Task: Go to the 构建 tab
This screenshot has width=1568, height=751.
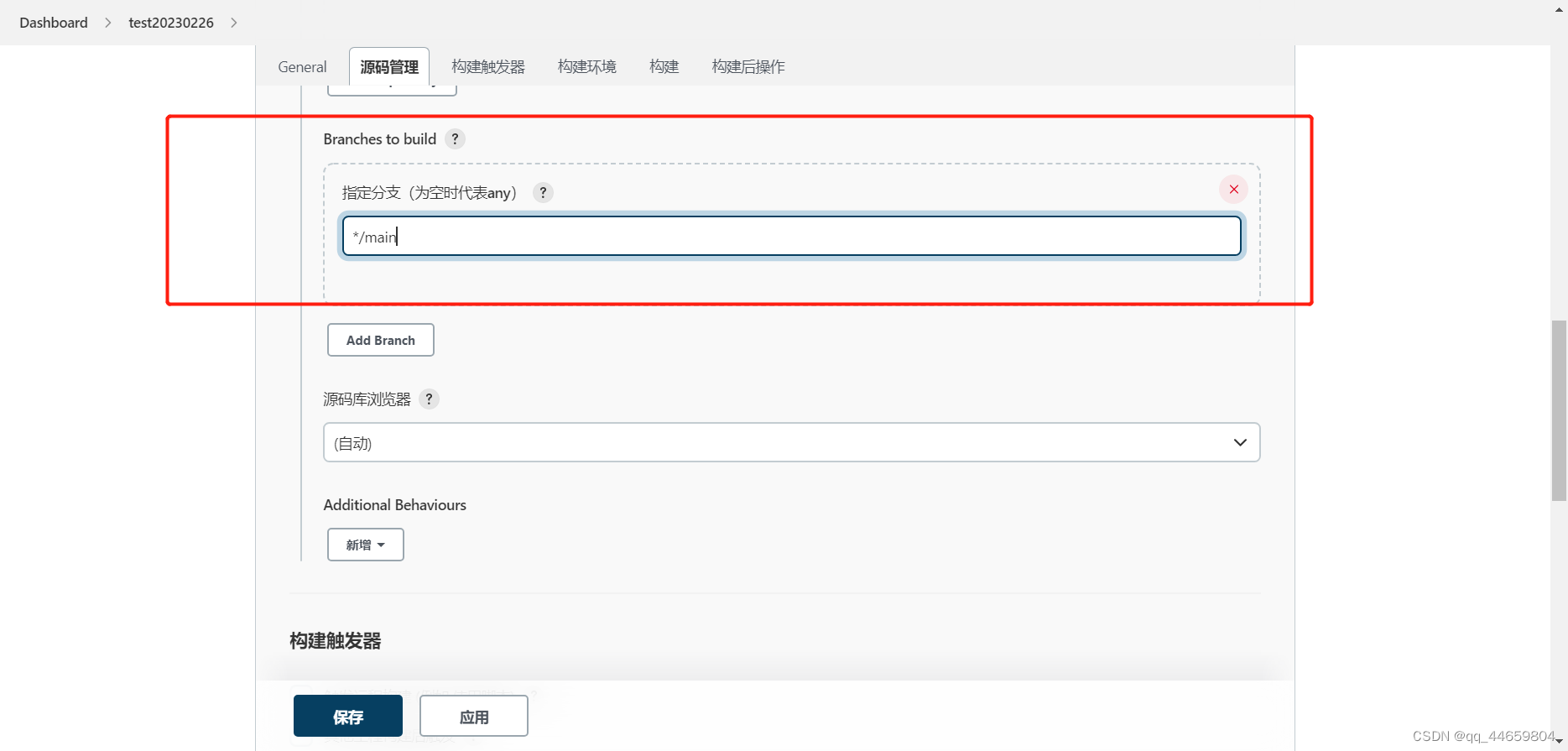Action: tap(664, 66)
